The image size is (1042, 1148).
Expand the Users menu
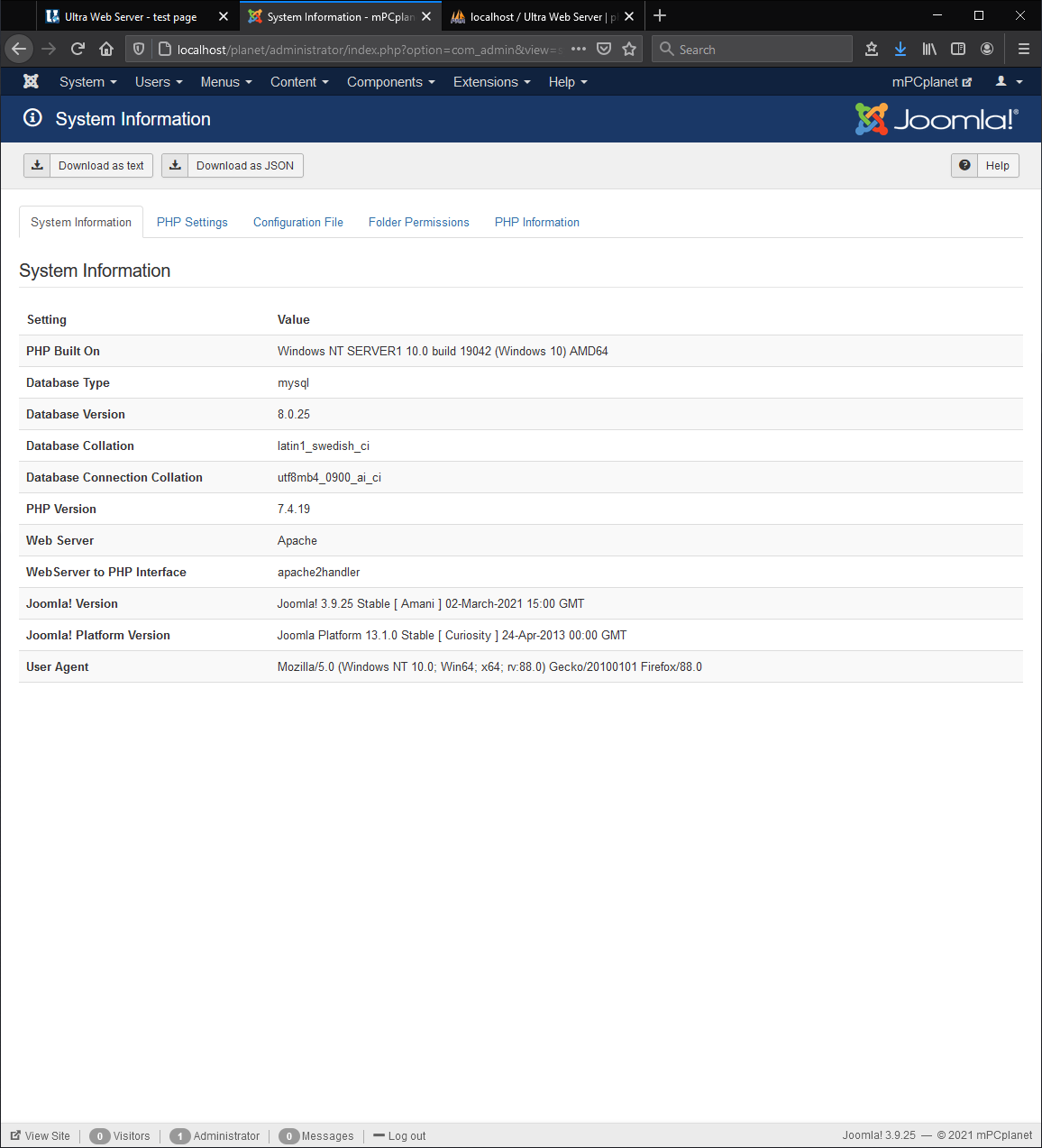click(x=159, y=81)
